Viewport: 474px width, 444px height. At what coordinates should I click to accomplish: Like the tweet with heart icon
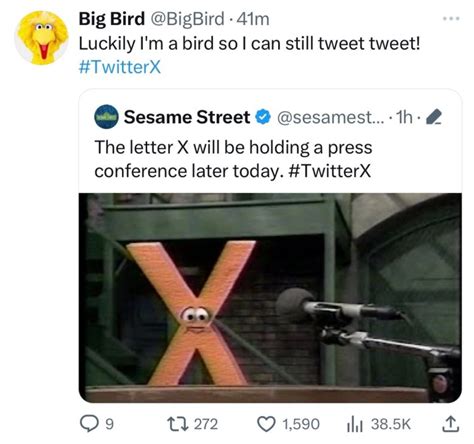tap(266, 424)
